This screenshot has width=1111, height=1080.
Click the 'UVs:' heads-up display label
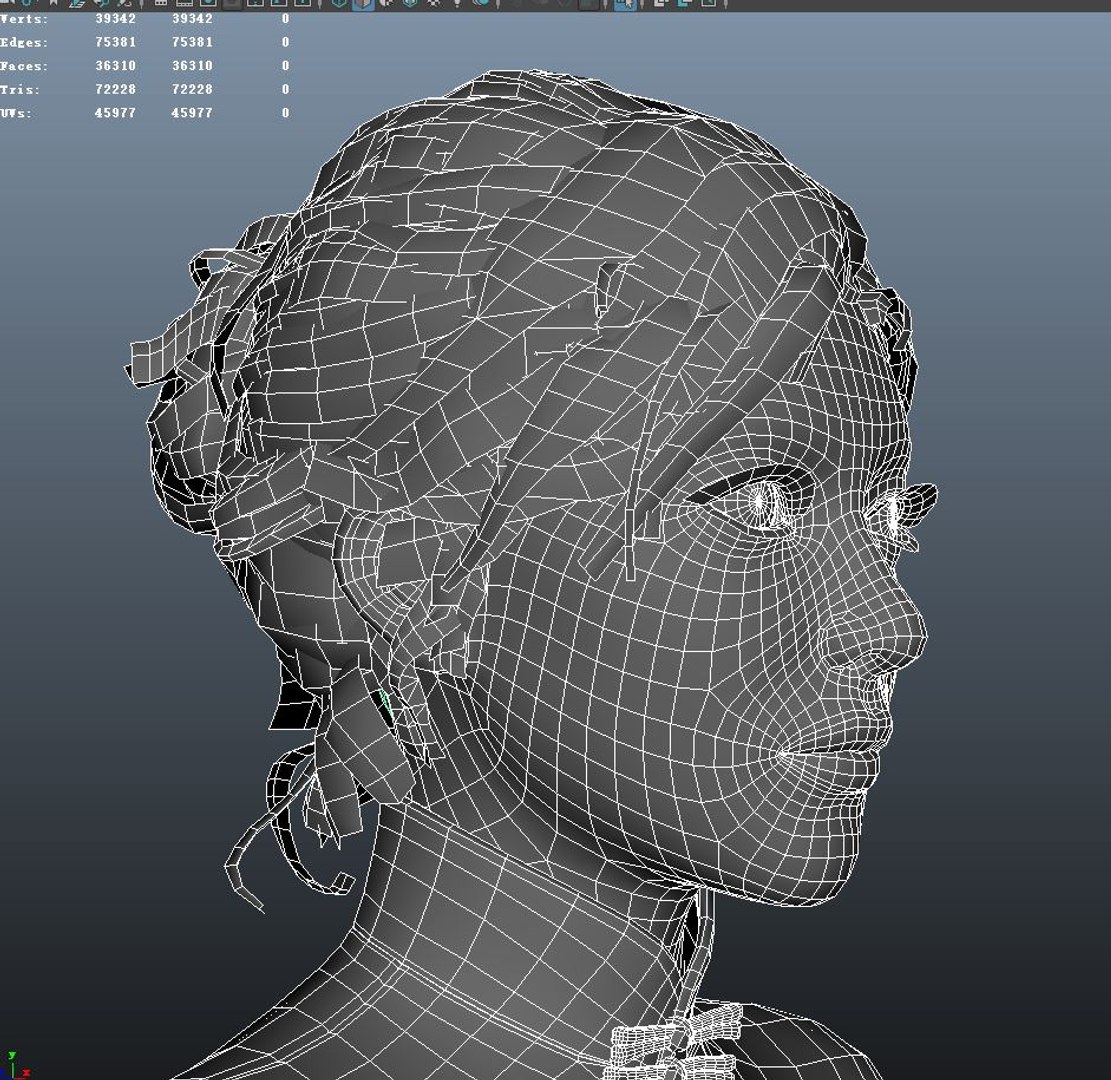click(16, 113)
